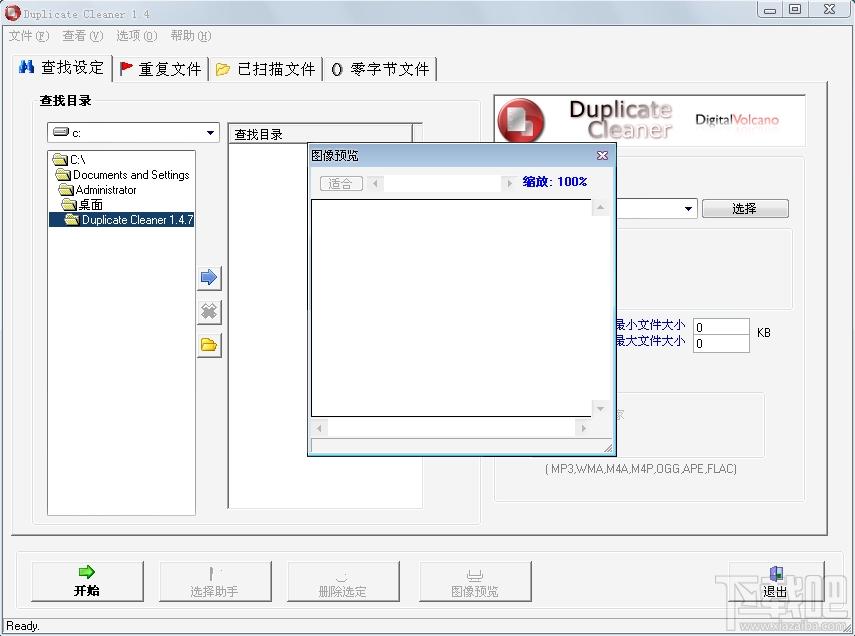Add selected folder with blue arrow button
Image resolution: width=855 pixels, height=636 pixels.
209,278
